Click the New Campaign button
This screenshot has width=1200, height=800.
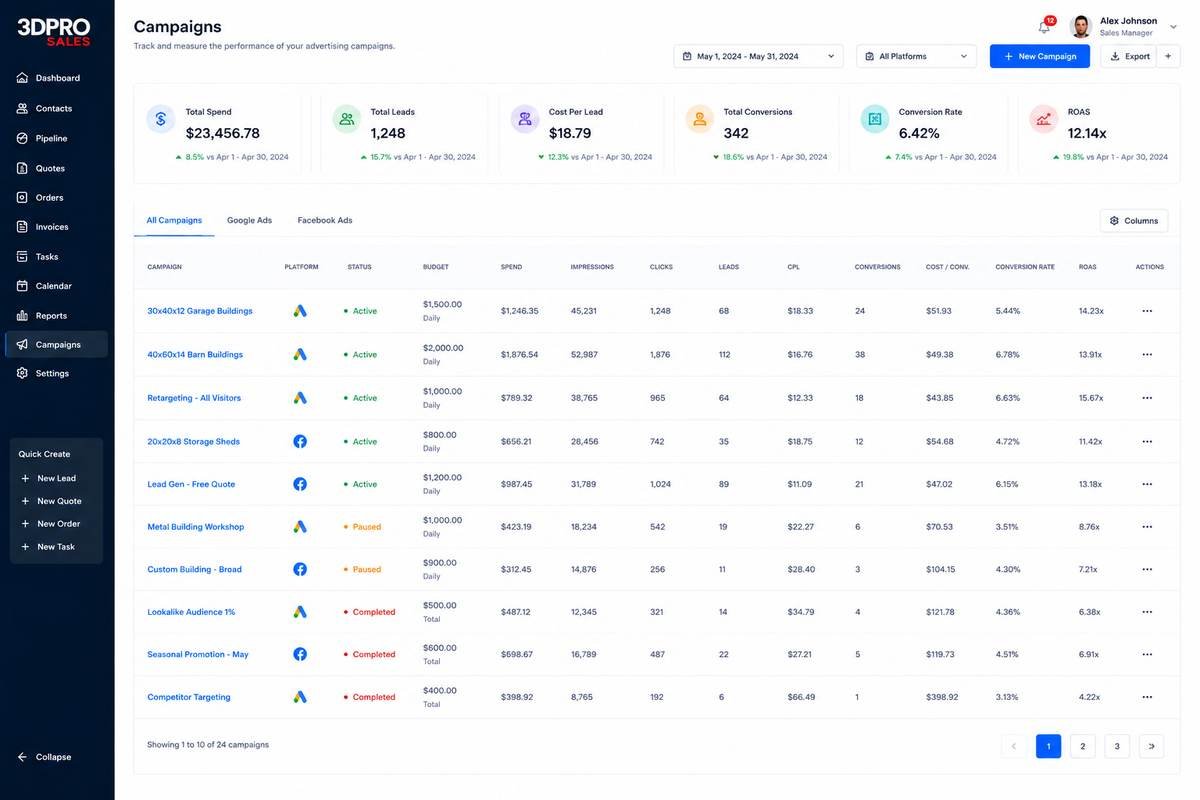click(1040, 56)
